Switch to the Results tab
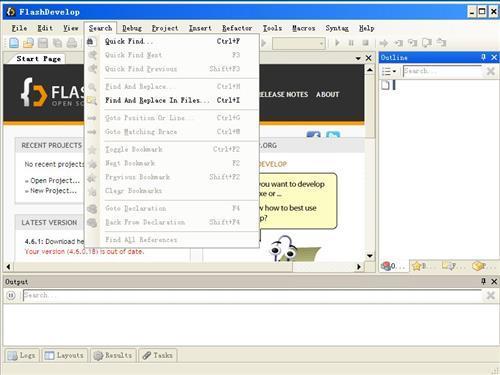The image size is (500, 375). (x=112, y=355)
